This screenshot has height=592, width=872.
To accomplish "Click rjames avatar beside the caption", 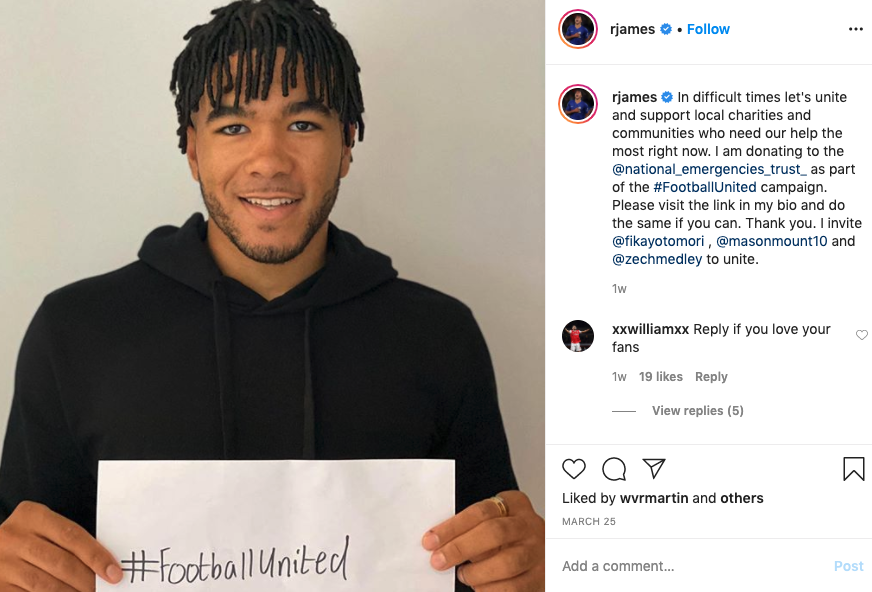I will [578, 104].
